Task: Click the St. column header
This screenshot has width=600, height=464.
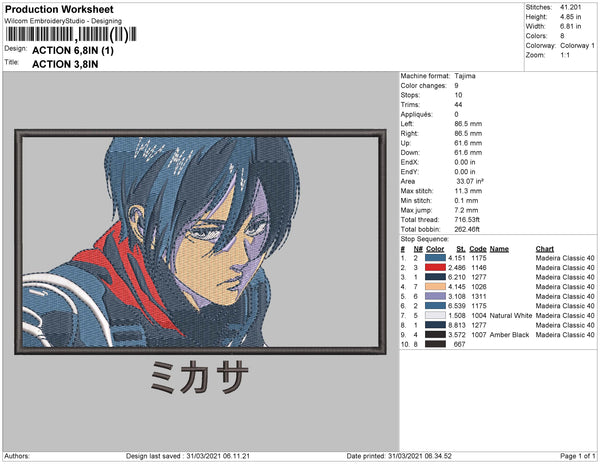Action: click(461, 249)
